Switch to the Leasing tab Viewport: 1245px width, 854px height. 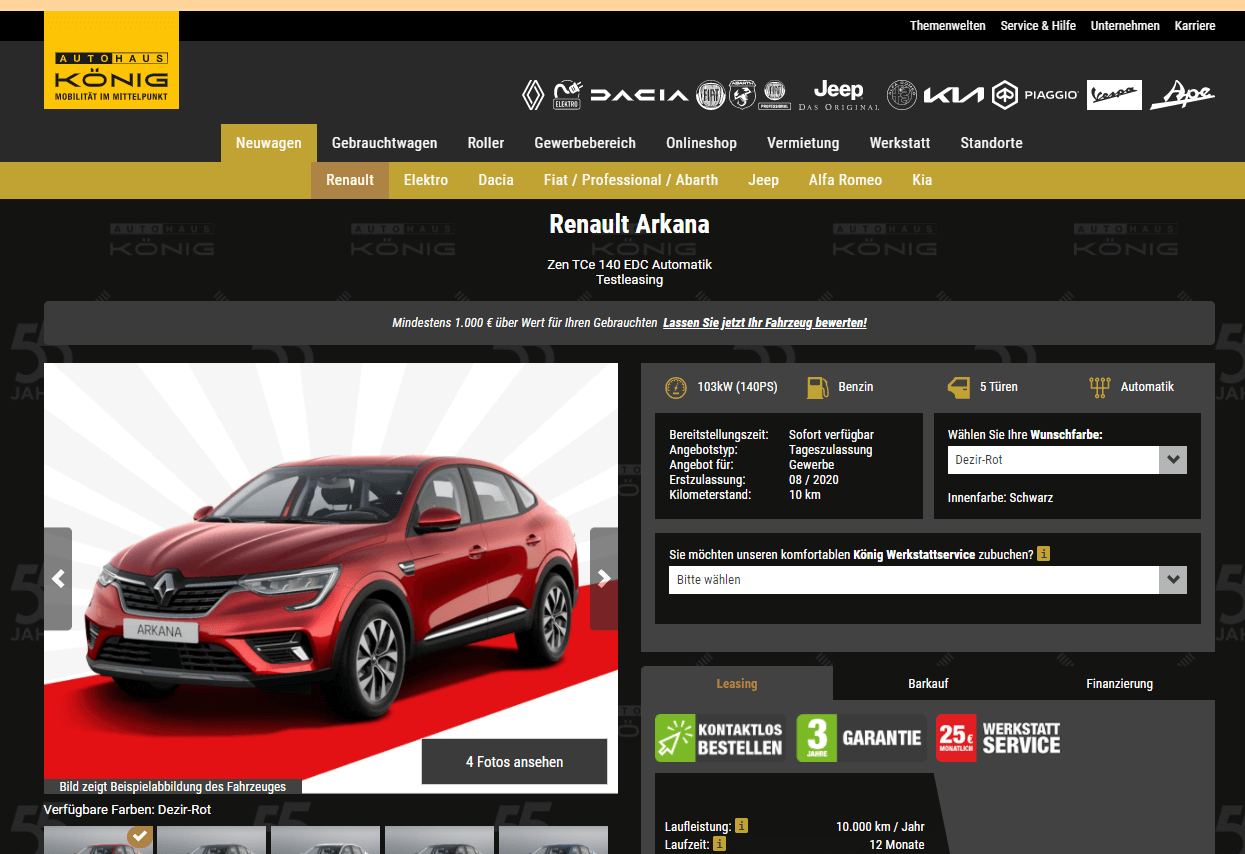(737, 684)
